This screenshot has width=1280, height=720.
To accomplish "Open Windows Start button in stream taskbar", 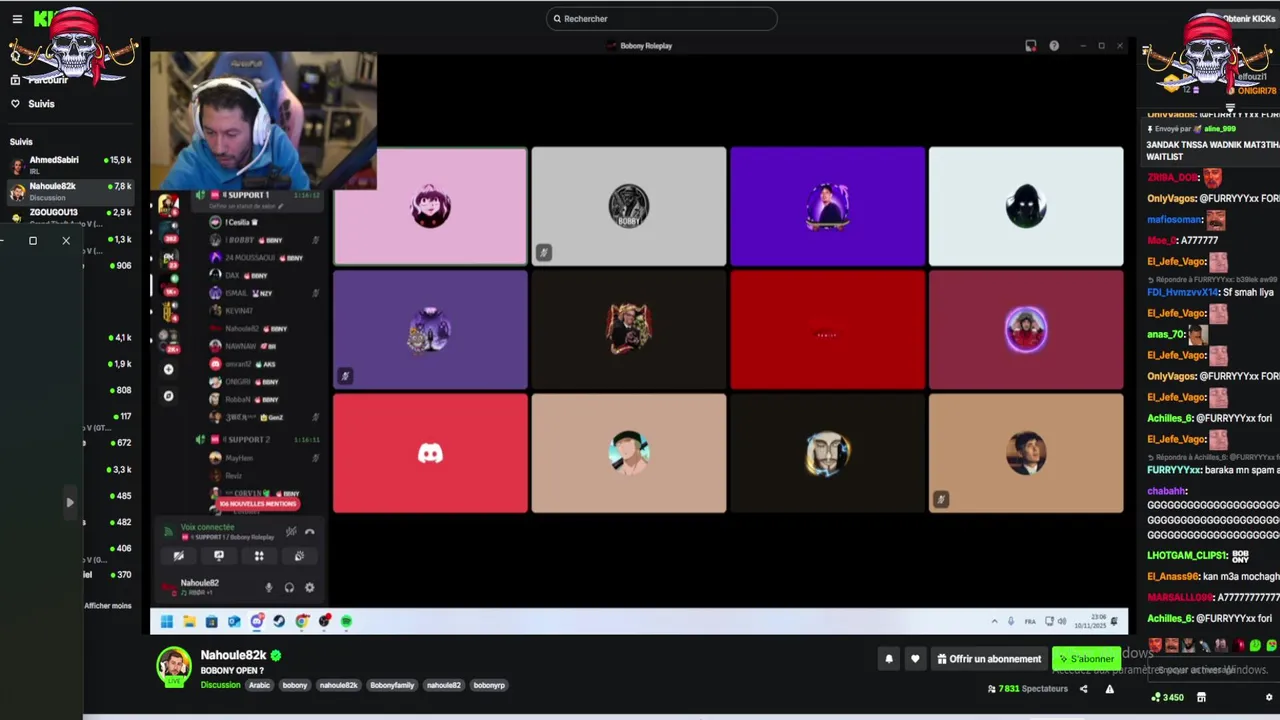I will click(x=167, y=622).
